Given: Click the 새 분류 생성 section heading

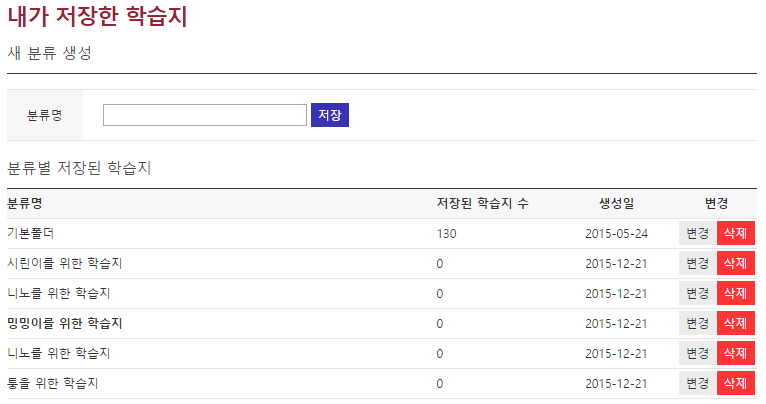Looking at the screenshot, I should point(49,53).
